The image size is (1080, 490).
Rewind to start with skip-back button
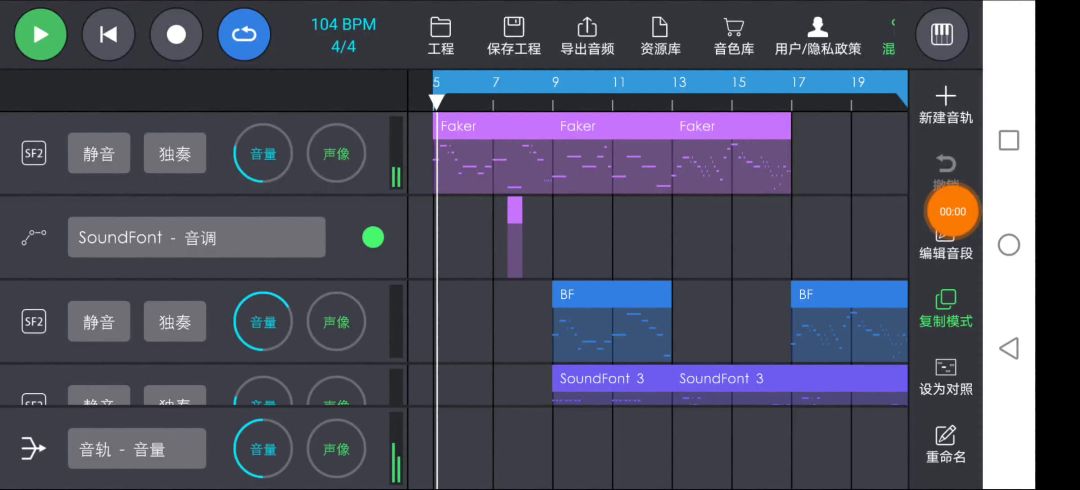108,34
